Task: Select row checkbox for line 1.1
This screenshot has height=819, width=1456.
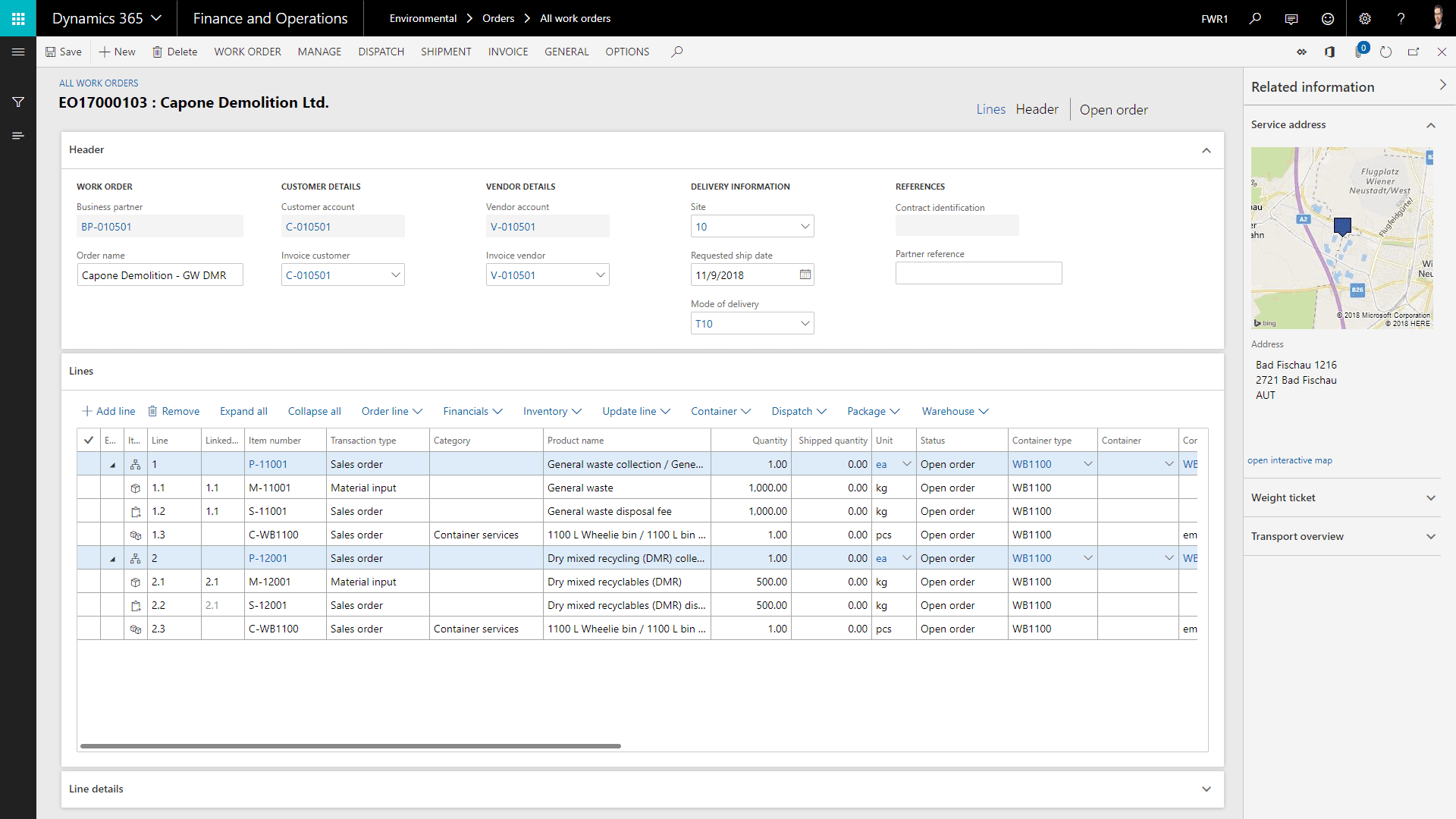Action: pyautogui.click(x=89, y=488)
